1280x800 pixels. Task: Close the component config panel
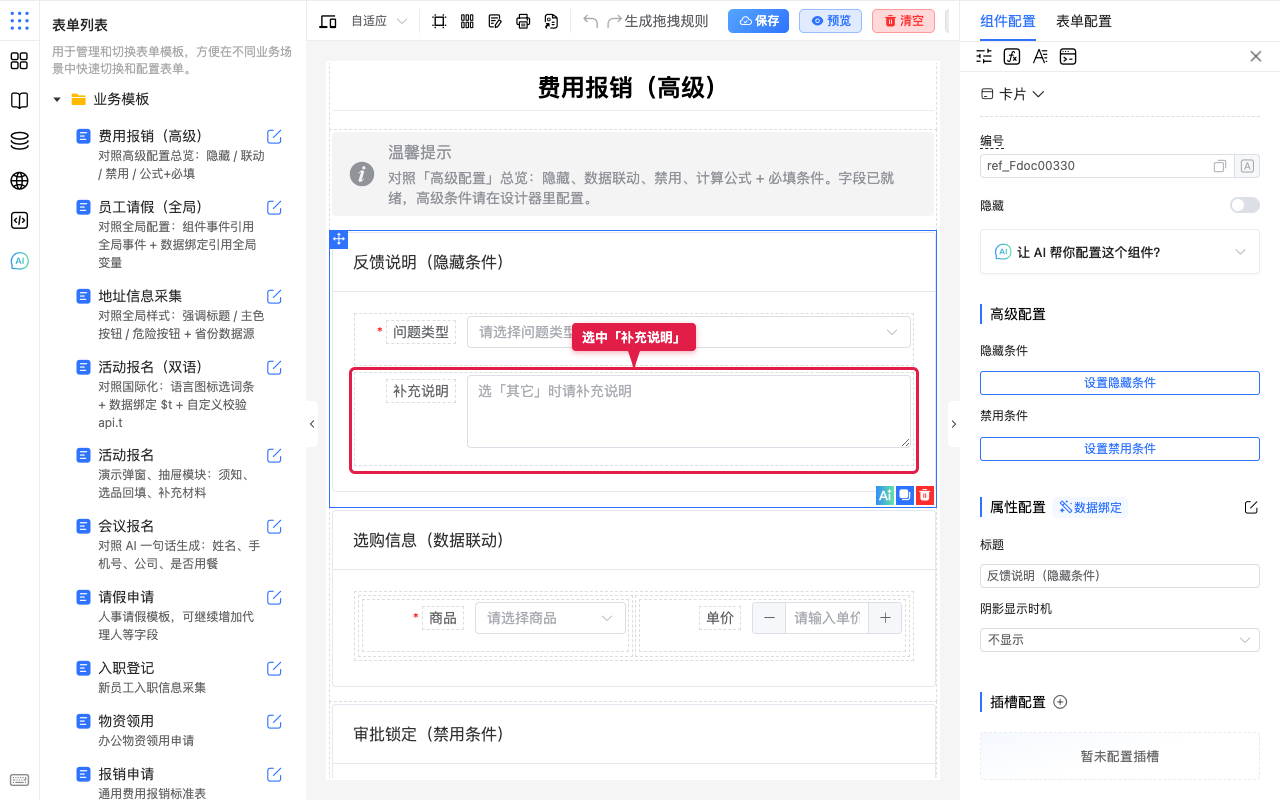pos(1256,56)
